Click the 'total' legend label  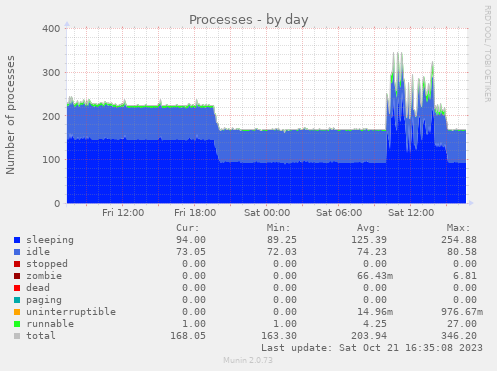[x=41, y=336]
